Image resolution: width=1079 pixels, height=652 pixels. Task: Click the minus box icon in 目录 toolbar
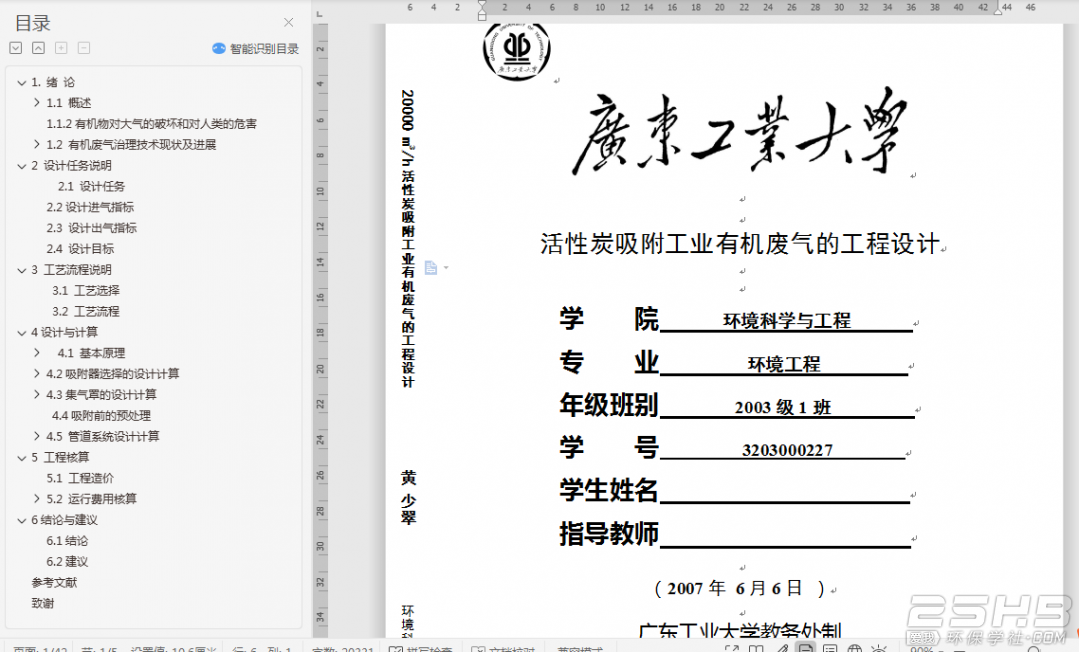(x=84, y=48)
